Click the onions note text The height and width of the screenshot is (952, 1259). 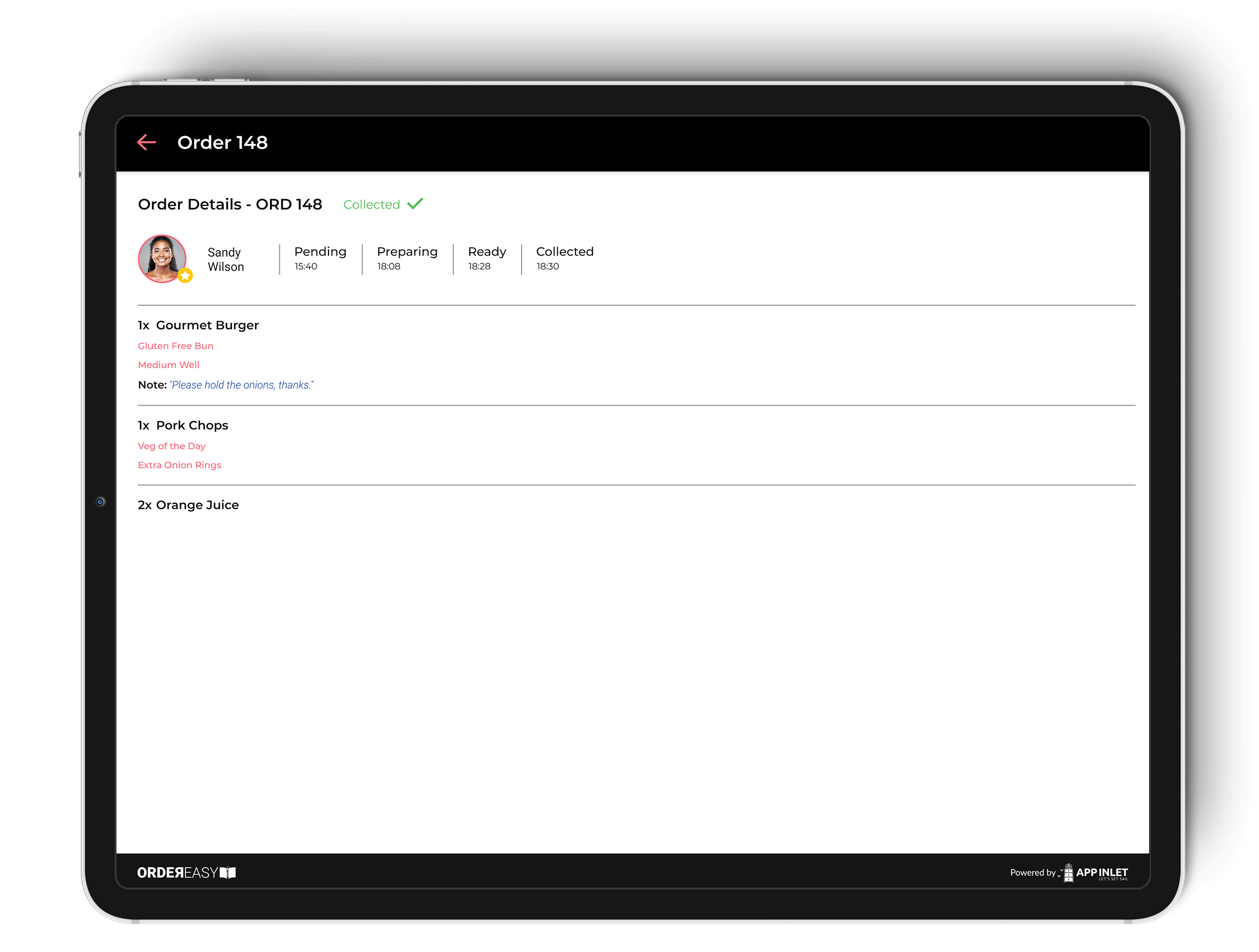click(242, 385)
